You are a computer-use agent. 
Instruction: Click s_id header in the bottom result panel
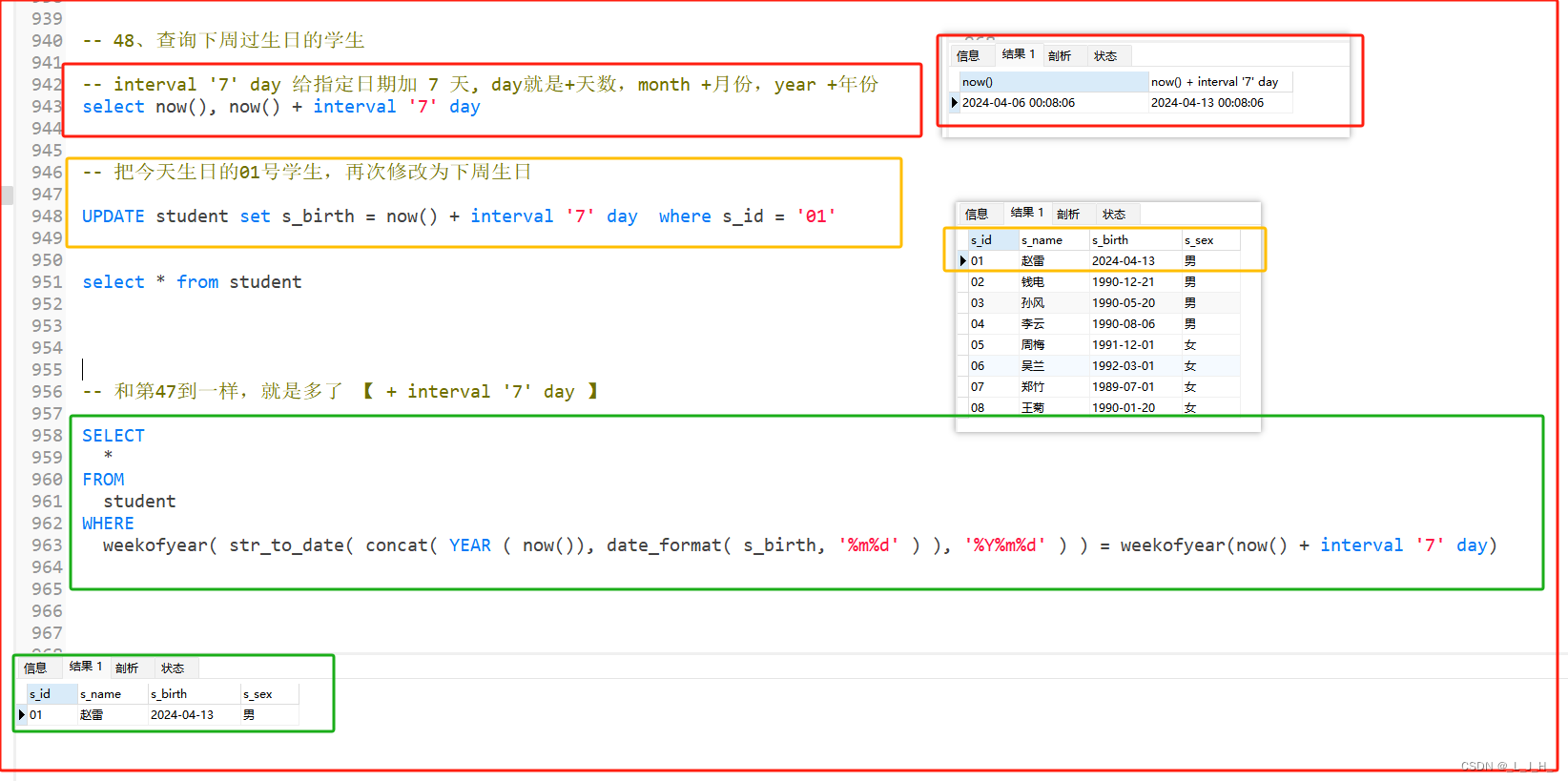click(x=52, y=694)
